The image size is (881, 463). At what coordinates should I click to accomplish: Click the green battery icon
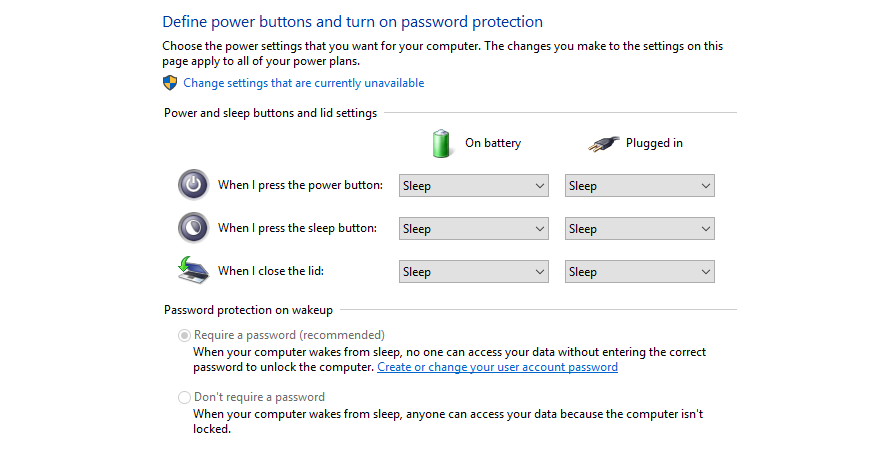441,143
